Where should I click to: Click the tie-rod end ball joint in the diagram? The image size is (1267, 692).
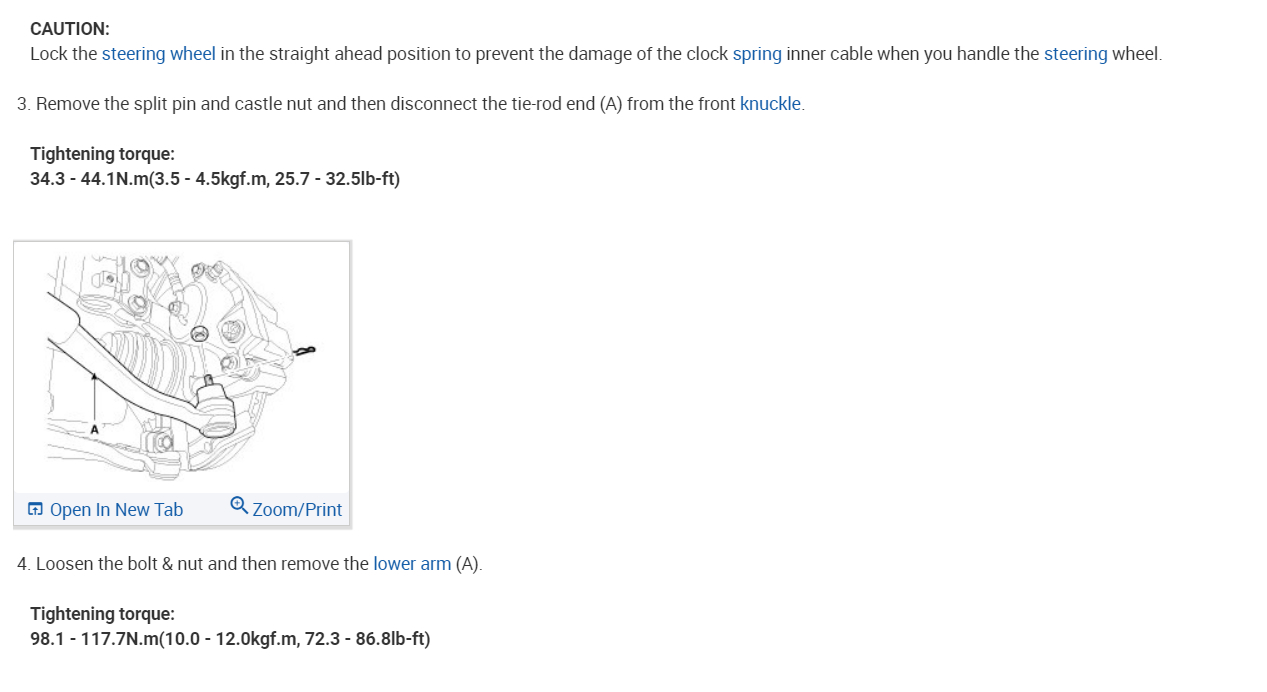coord(215,405)
